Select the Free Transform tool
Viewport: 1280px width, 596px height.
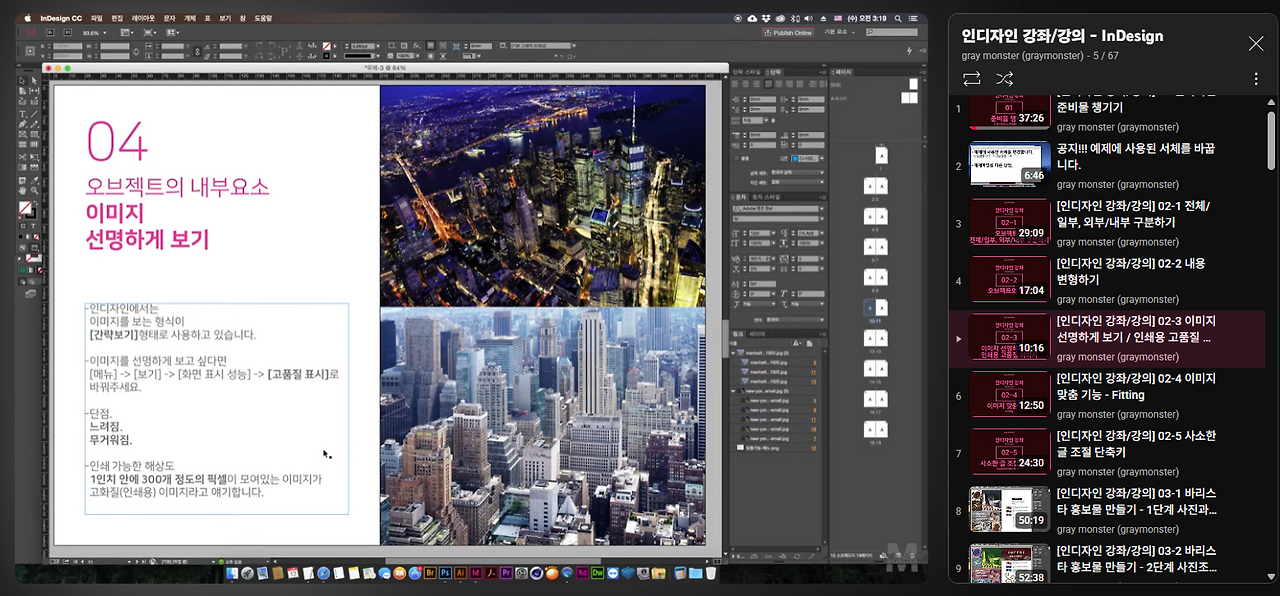34,157
